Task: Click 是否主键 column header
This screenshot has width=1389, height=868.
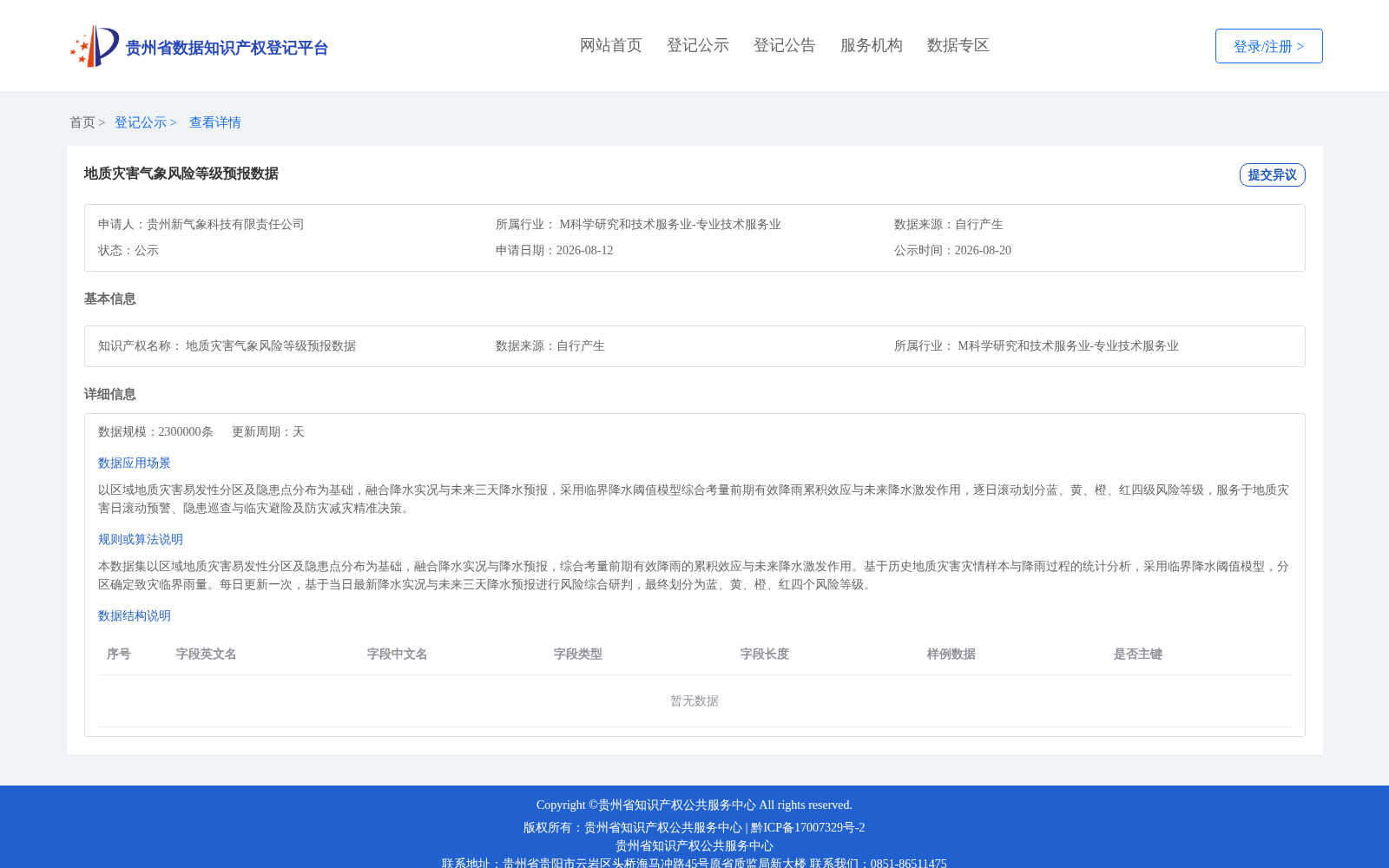Action: 1138,654
